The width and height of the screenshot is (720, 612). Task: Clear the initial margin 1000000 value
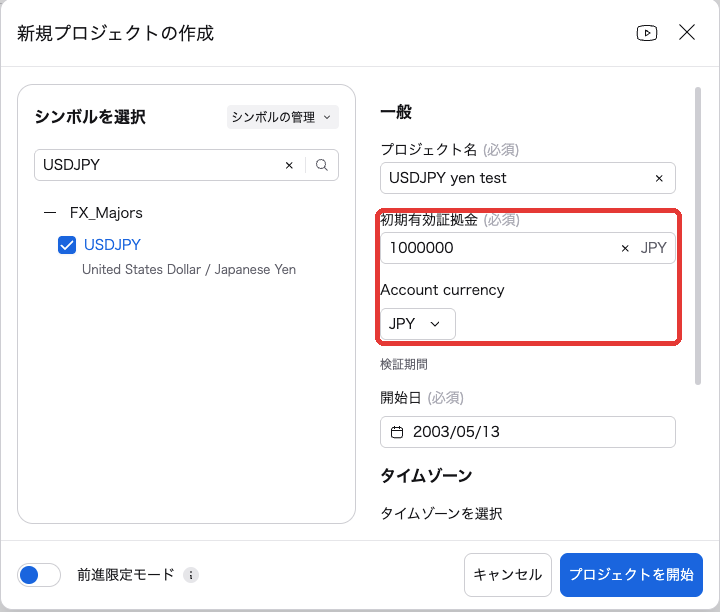click(624, 248)
